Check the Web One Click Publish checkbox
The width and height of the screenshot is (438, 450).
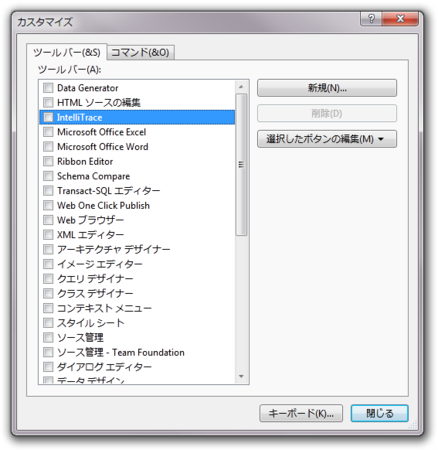pos(48,205)
